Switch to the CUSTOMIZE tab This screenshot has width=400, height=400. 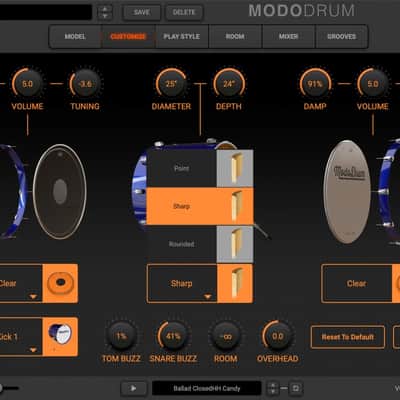[128, 36]
